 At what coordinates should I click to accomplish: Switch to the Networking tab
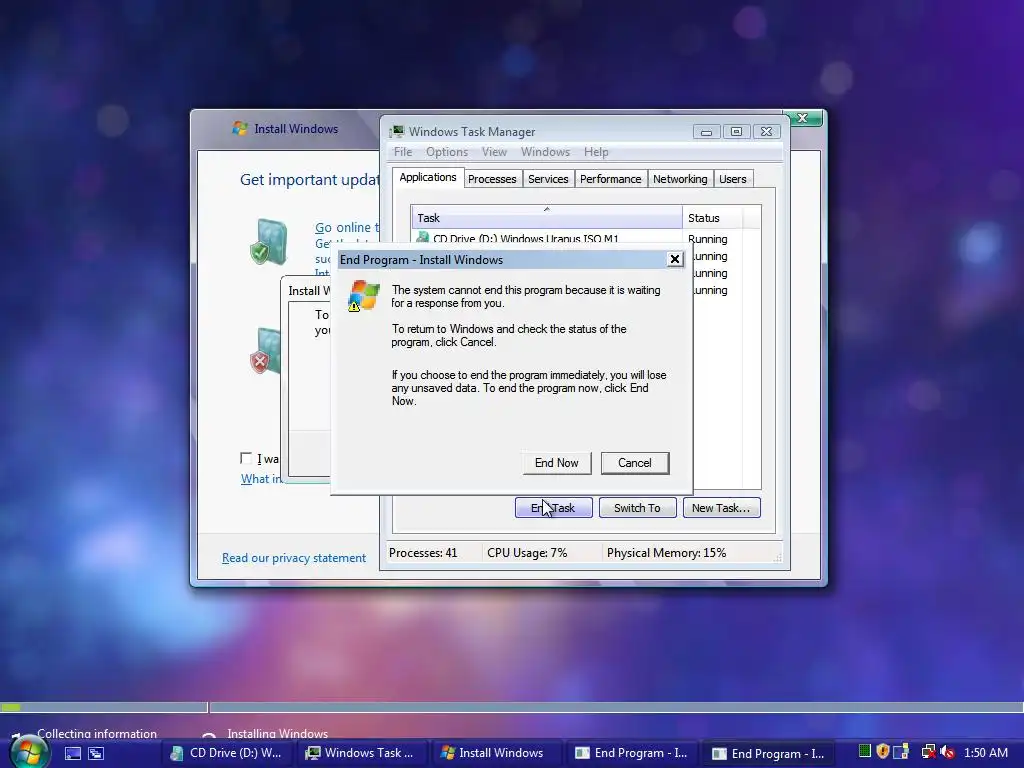(x=680, y=179)
